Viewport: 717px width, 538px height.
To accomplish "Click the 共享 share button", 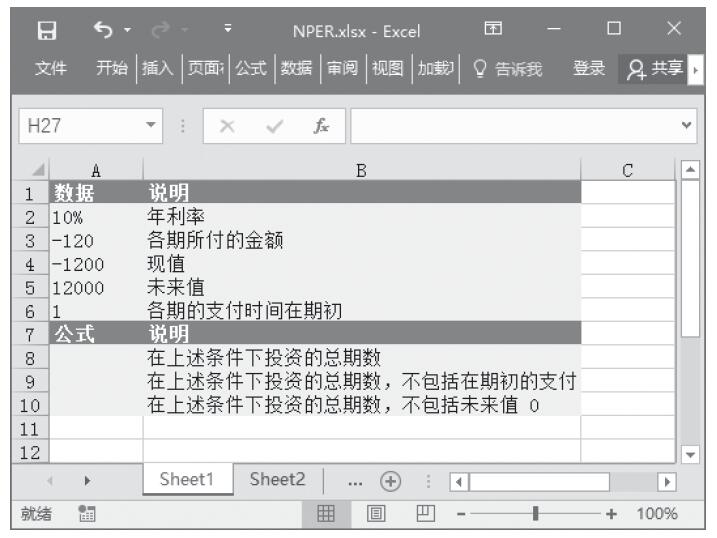I will point(656,68).
